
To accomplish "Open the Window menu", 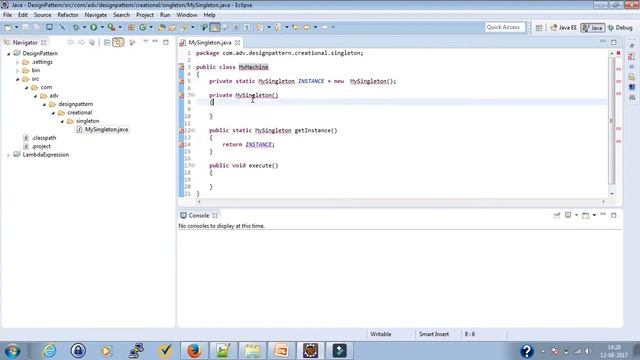I will 187,15.
